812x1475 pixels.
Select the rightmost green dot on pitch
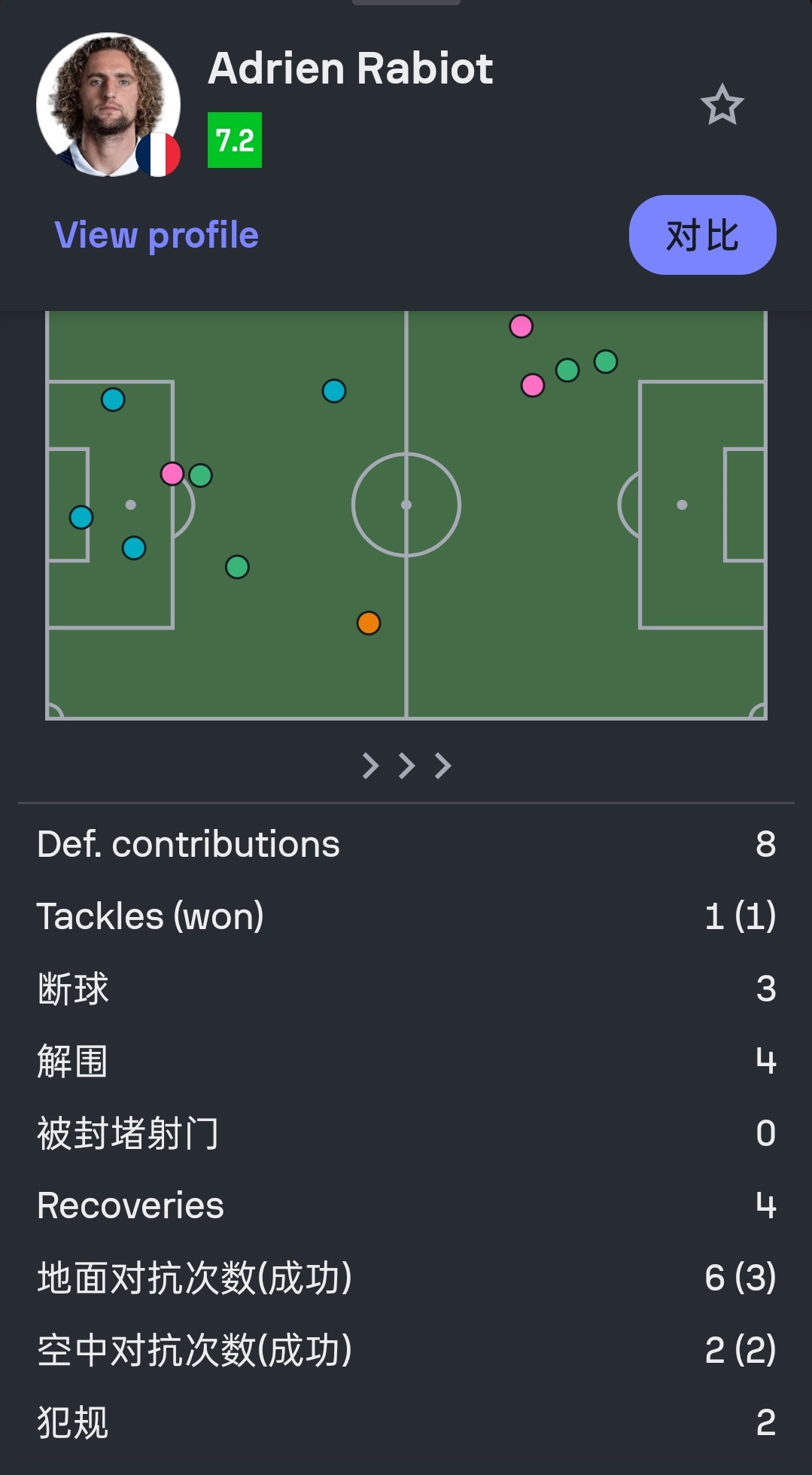(x=606, y=361)
